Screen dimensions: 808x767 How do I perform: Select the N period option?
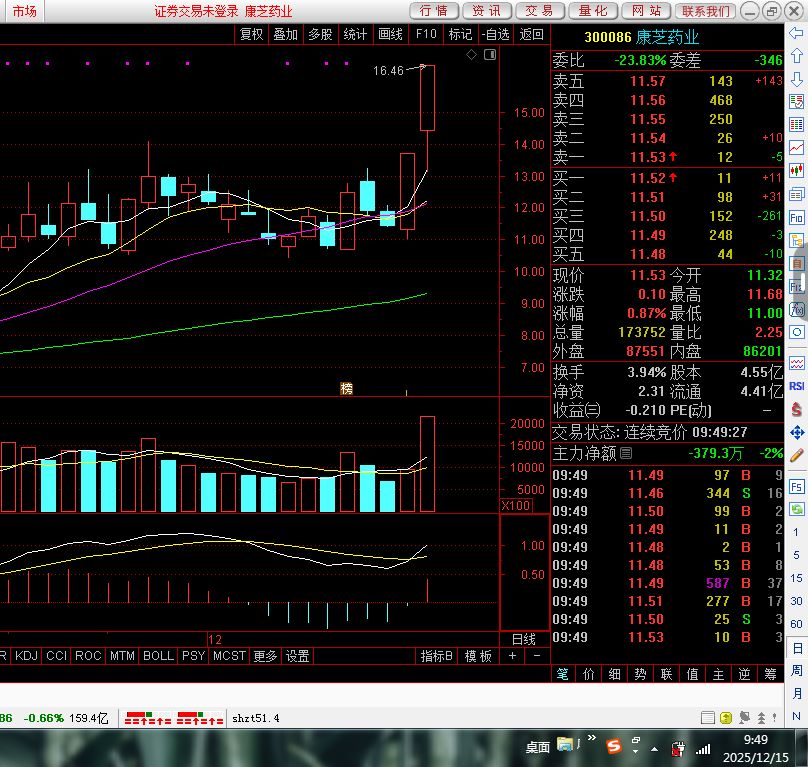point(796,716)
